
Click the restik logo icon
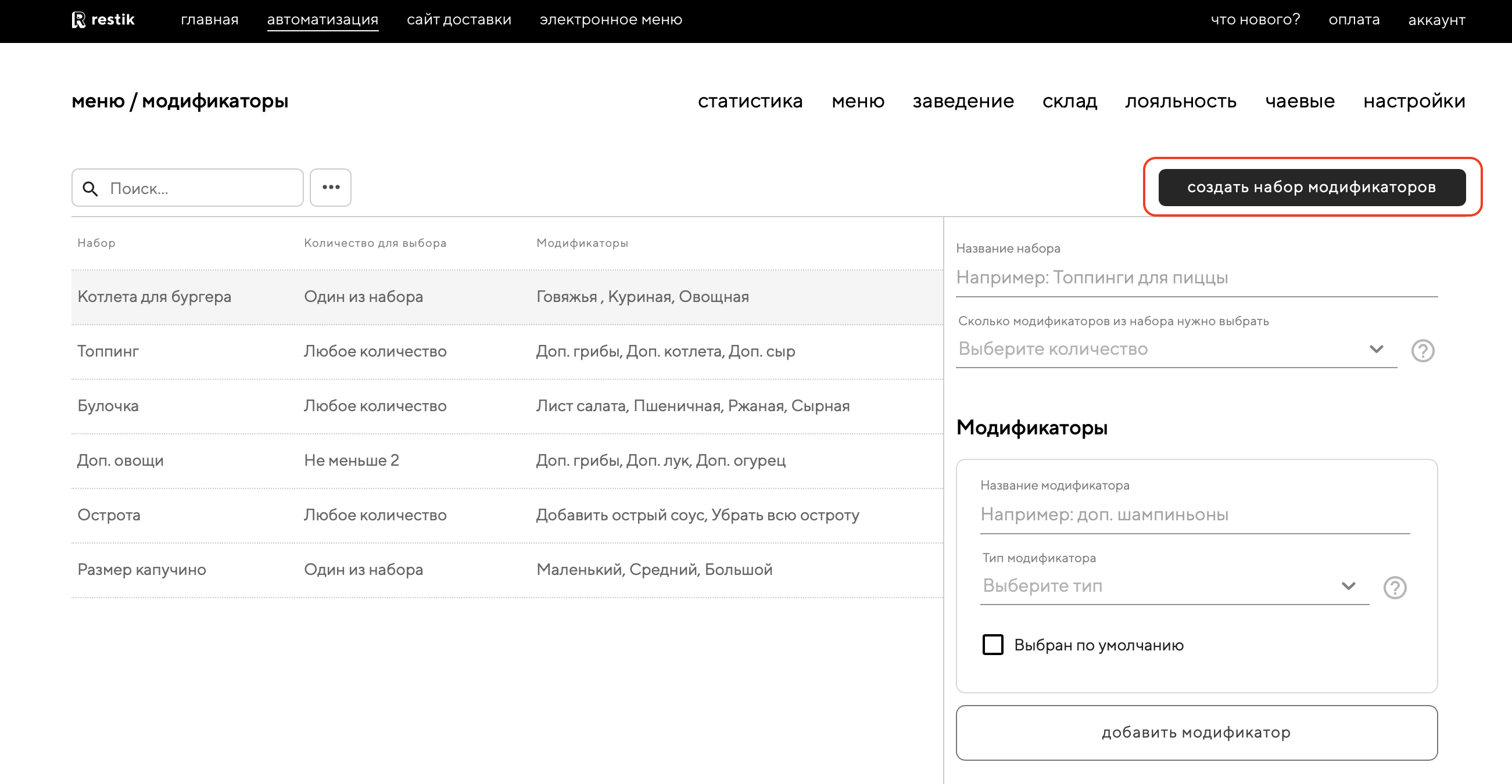tap(78, 20)
